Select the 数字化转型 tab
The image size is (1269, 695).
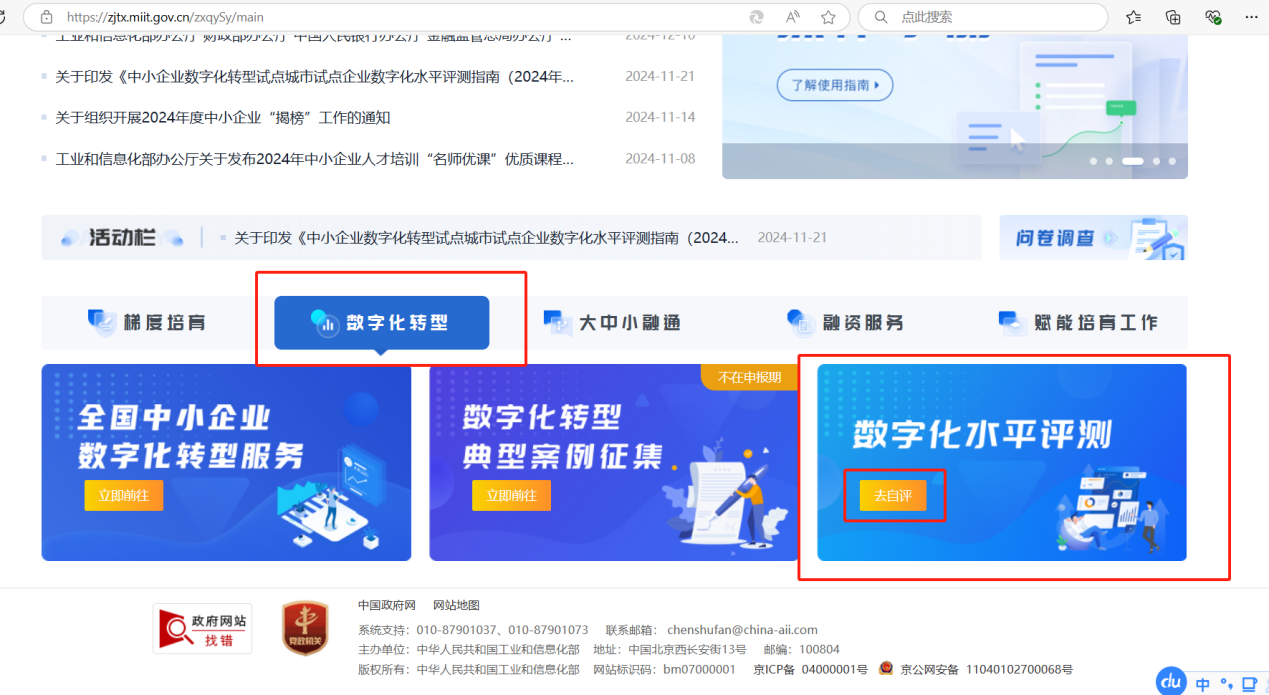382,323
